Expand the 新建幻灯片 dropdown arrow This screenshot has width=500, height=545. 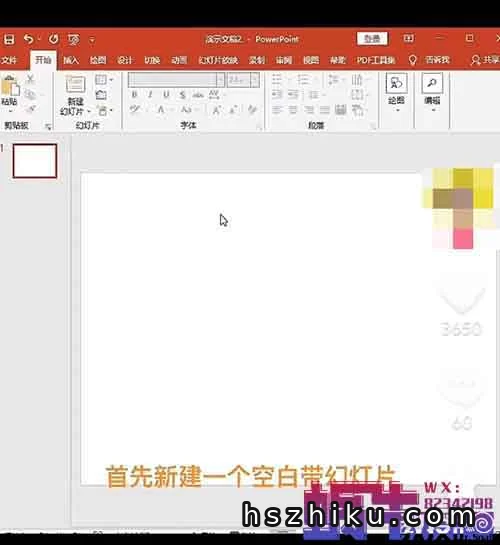(x=89, y=111)
